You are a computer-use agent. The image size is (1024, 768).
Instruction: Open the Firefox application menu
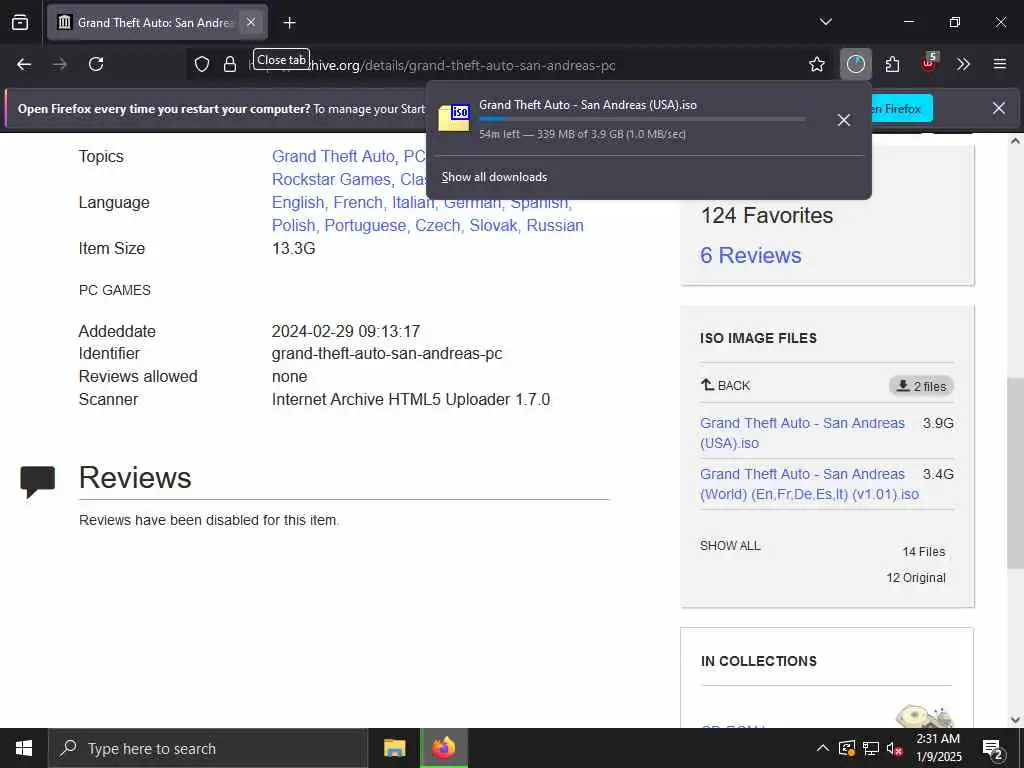(x=1000, y=64)
